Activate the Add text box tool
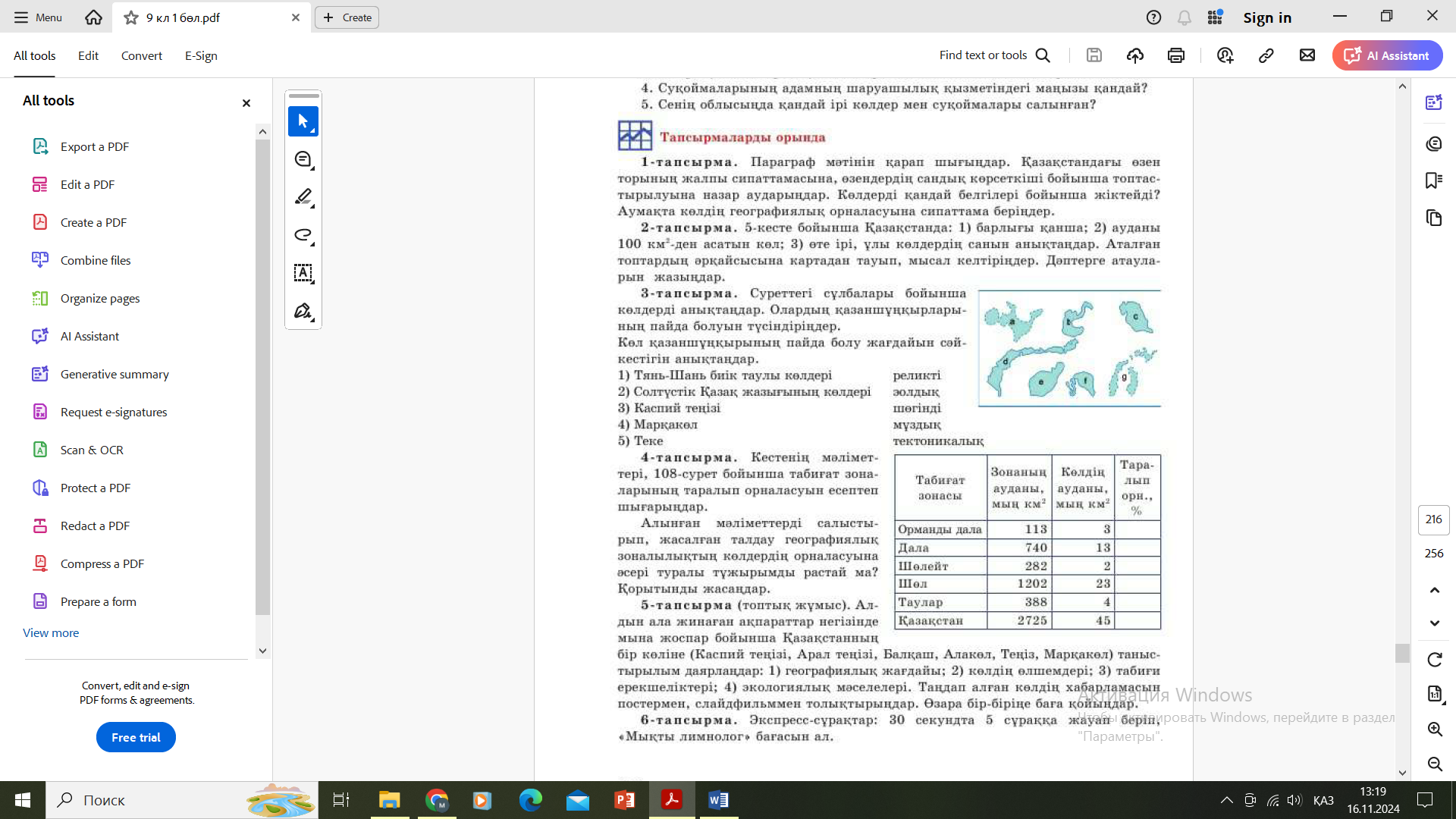Screen dimensions: 1456x819 tap(303, 273)
